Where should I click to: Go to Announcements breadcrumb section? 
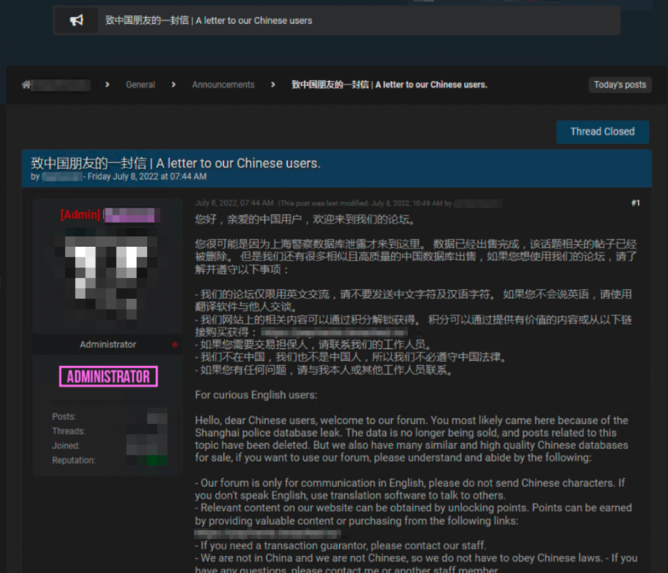tap(223, 85)
